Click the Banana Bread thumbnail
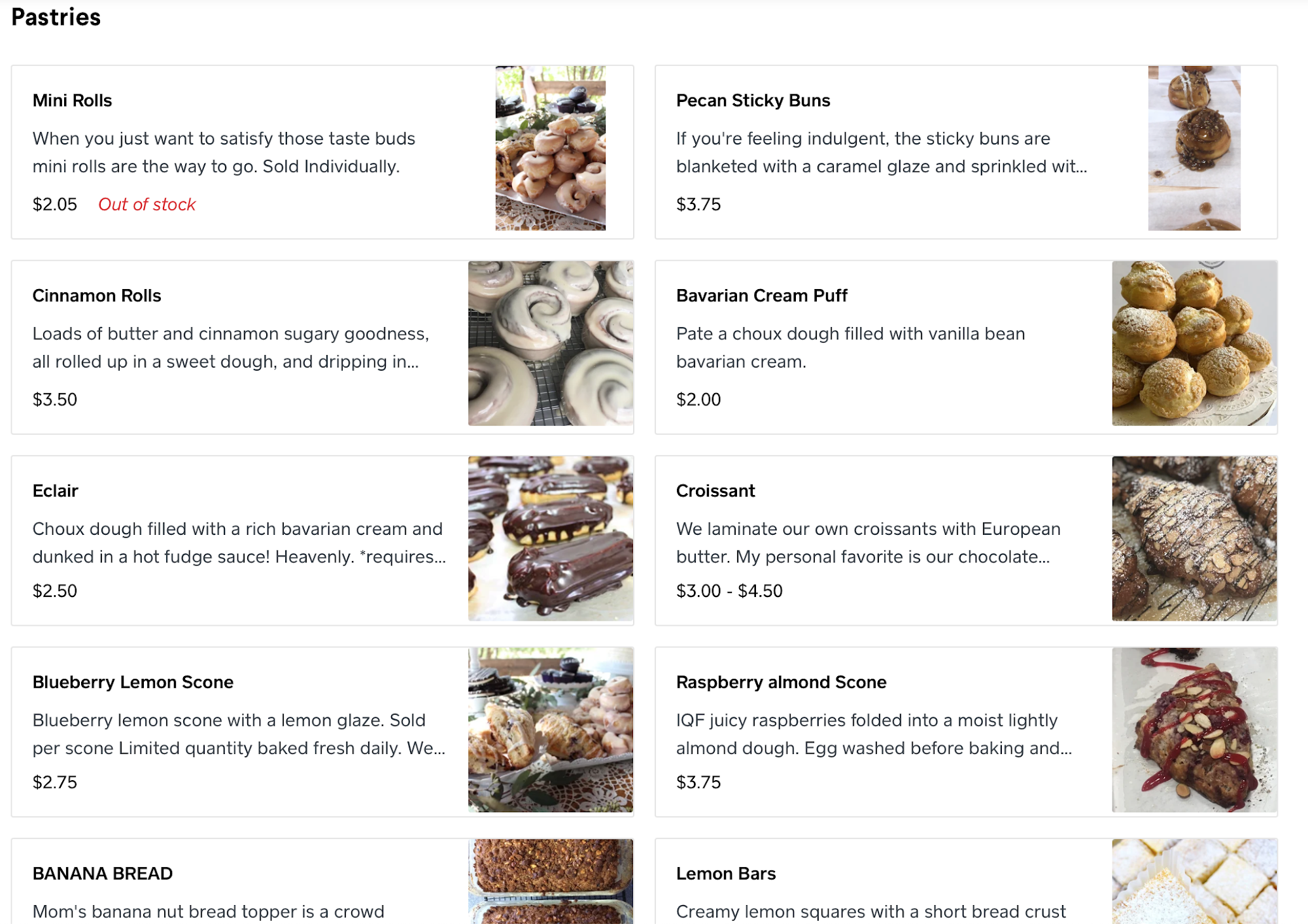 pos(550,881)
